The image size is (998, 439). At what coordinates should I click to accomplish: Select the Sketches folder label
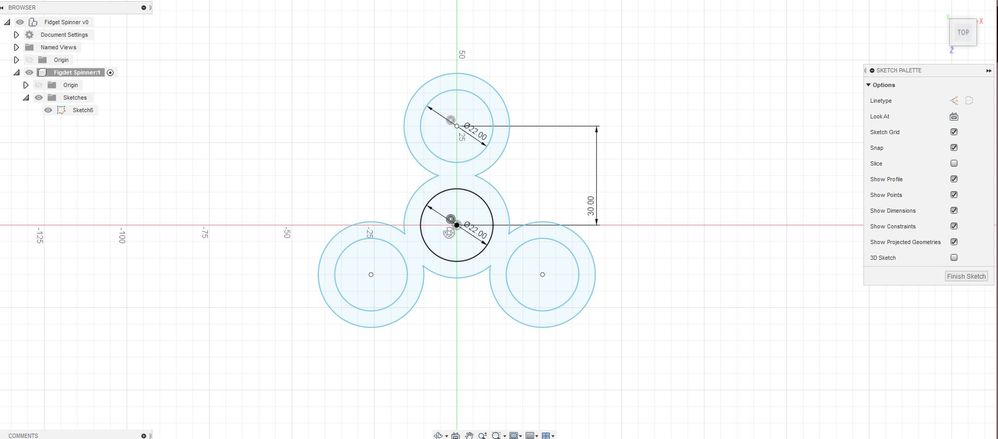click(x=74, y=97)
